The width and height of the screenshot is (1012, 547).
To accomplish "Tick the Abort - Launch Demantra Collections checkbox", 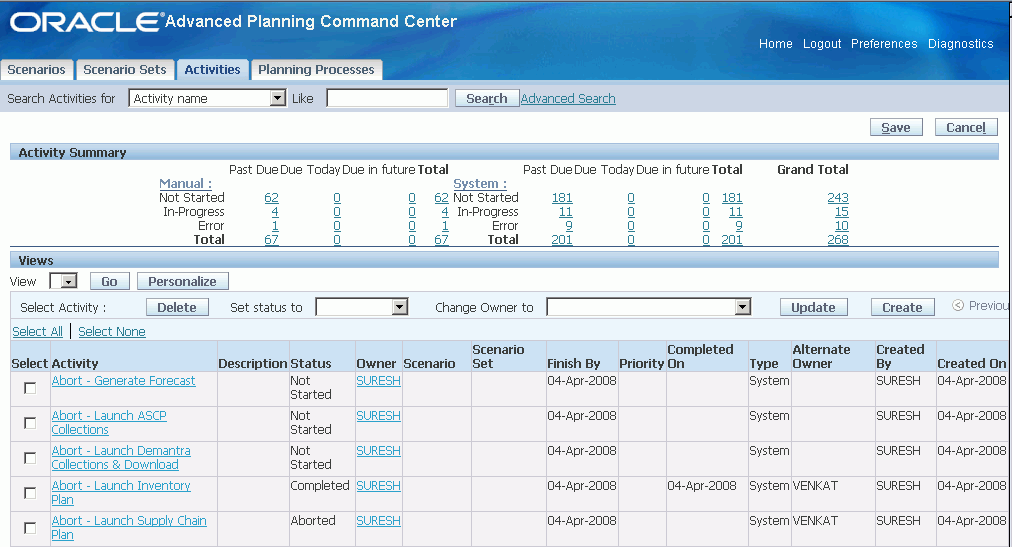I will 30,457.
